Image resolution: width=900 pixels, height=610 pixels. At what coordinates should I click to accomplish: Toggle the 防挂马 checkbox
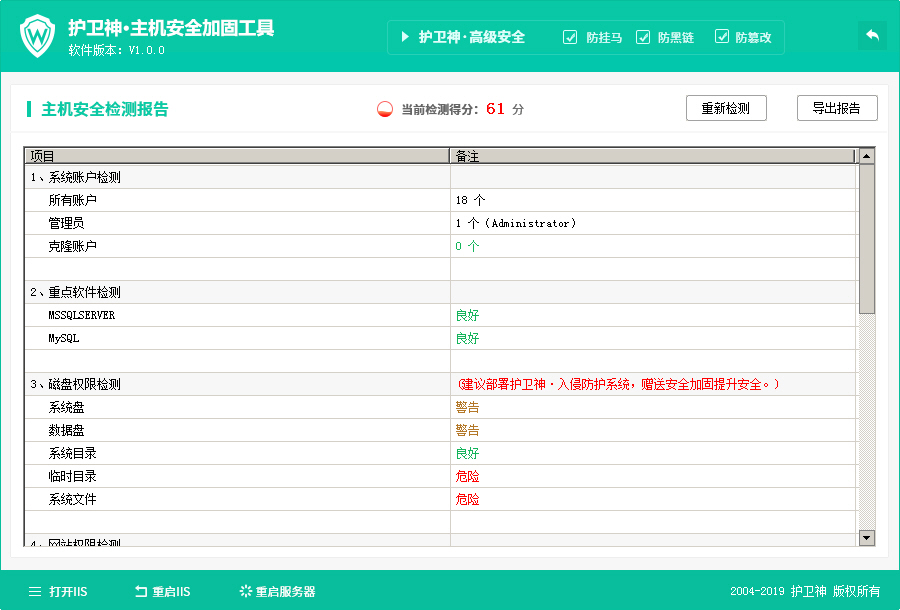click(x=570, y=37)
